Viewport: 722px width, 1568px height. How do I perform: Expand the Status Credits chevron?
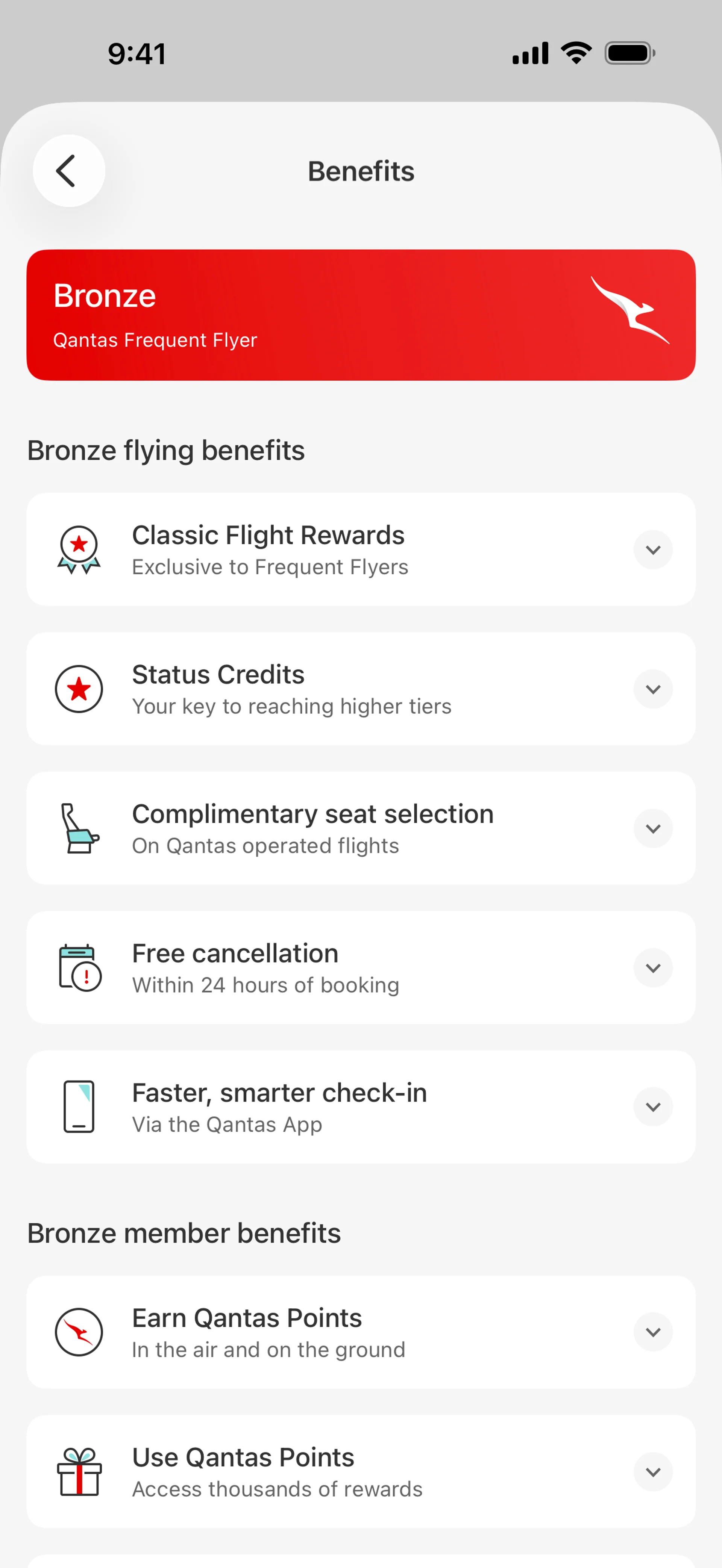(652, 689)
